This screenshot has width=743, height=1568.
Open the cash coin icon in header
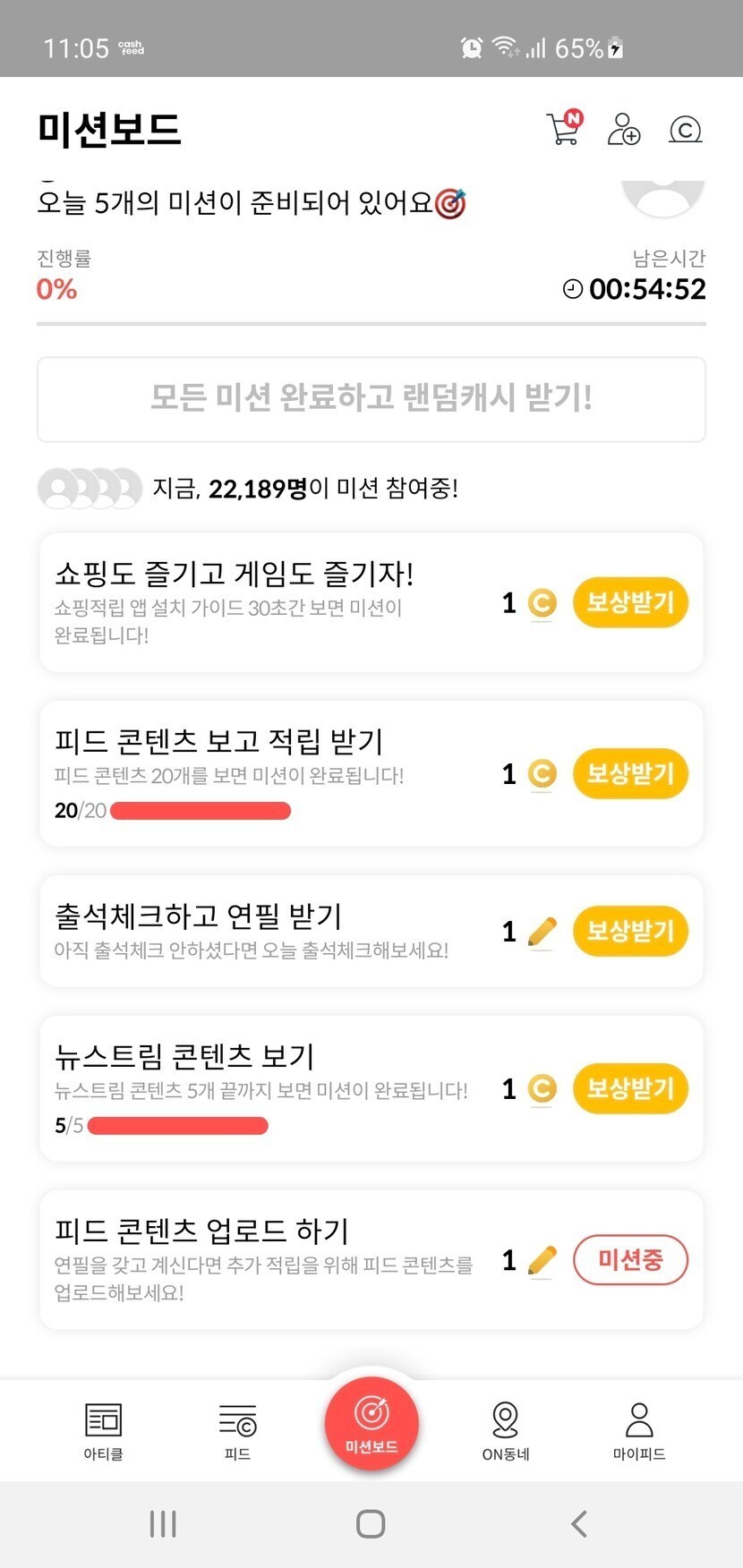(x=685, y=131)
